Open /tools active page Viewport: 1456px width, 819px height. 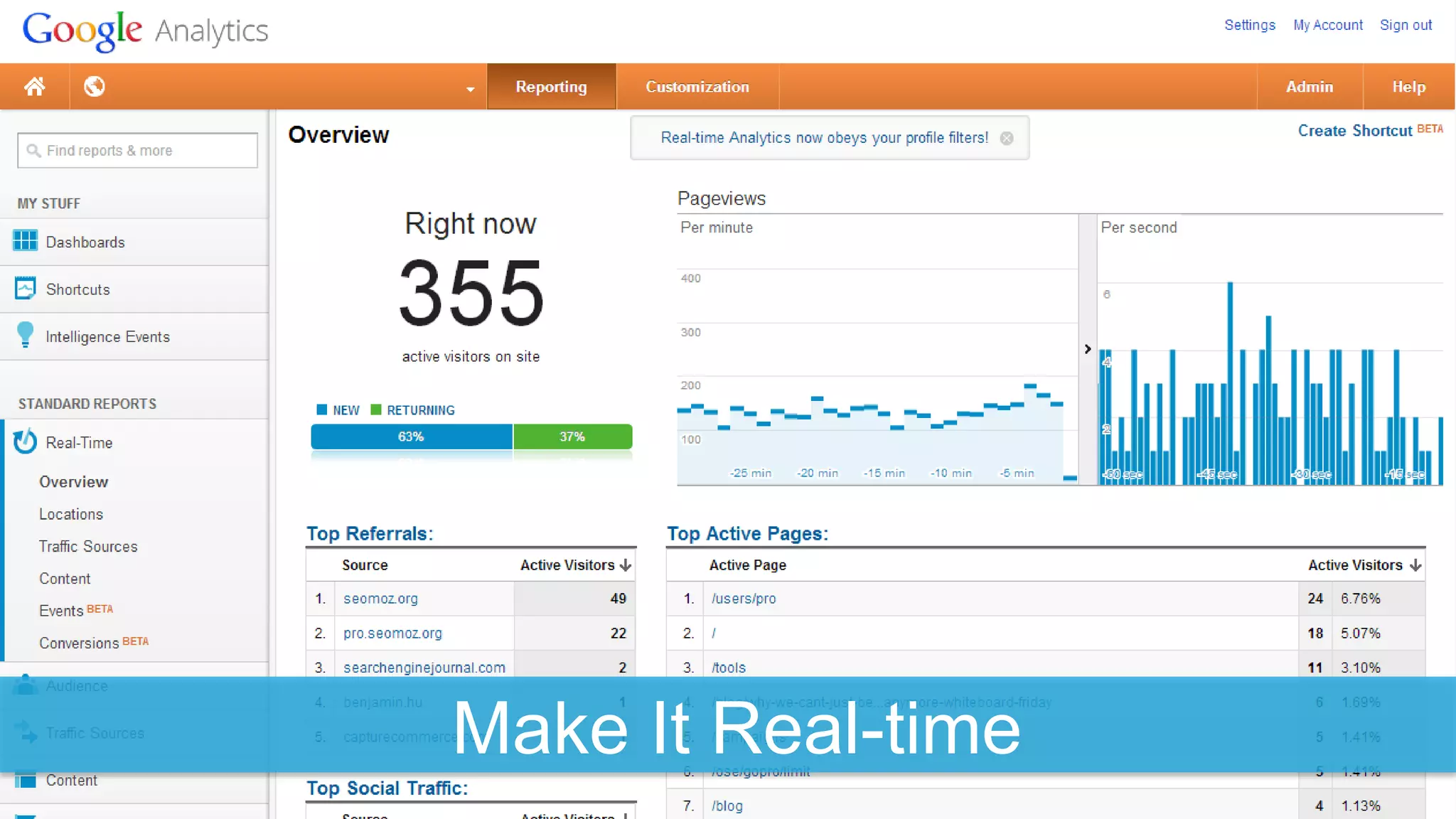click(729, 668)
